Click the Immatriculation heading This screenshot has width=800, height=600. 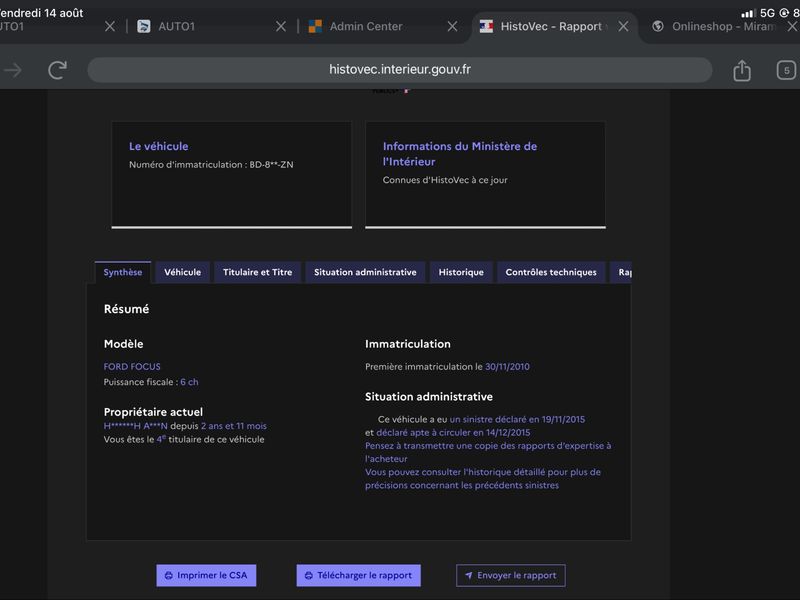408,344
